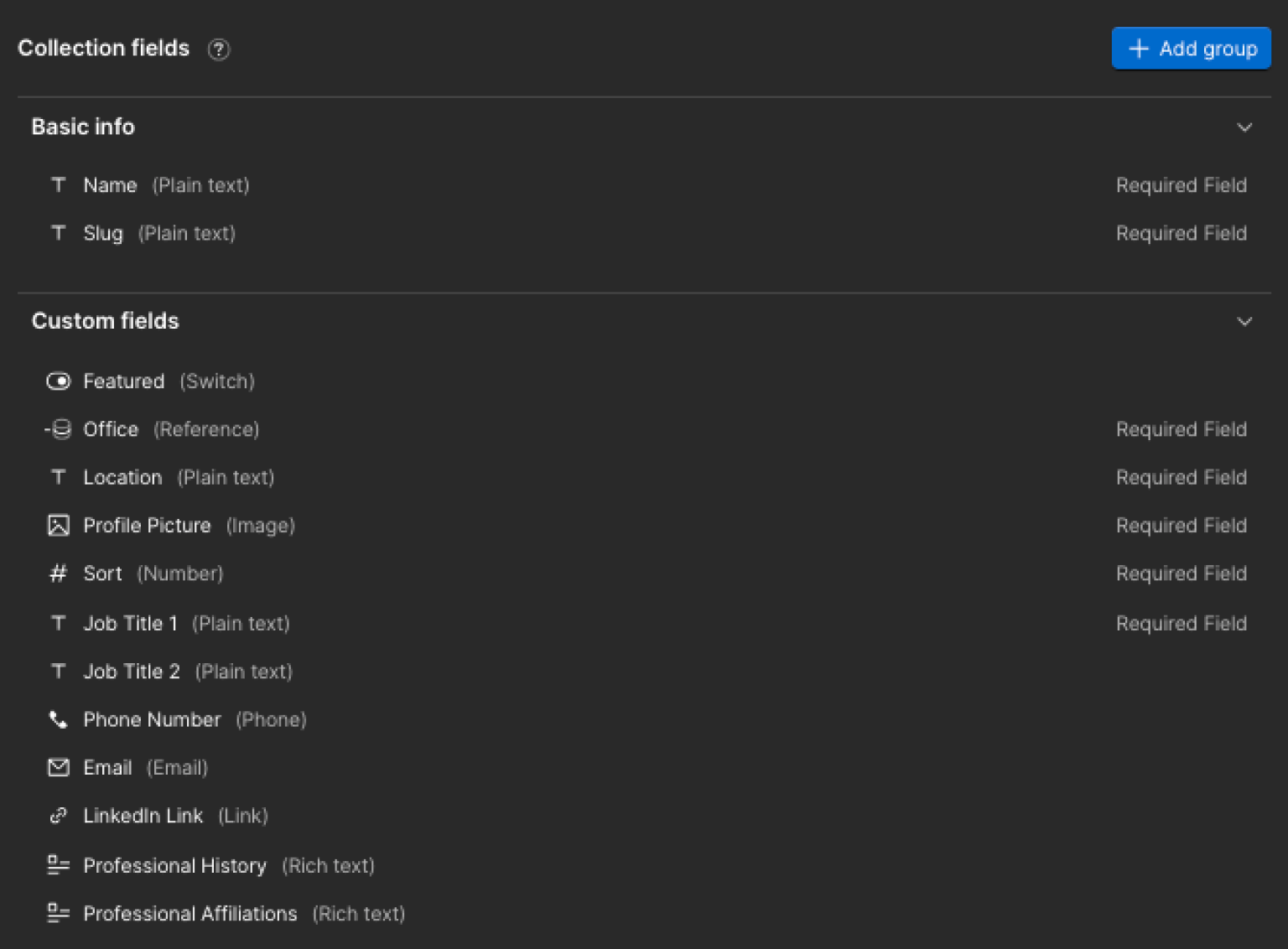Click the phone icon for Phone Number
This screenshot has height=949, width=1288.
(x=58, y=719)
